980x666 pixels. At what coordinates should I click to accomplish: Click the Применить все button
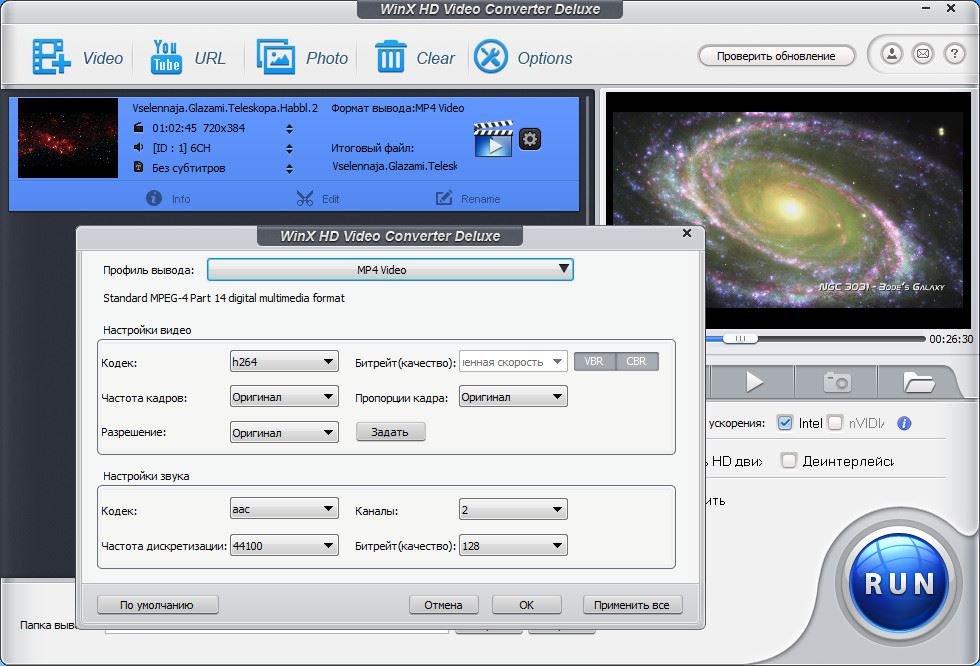pyautogui.click(x=632, y=605)
